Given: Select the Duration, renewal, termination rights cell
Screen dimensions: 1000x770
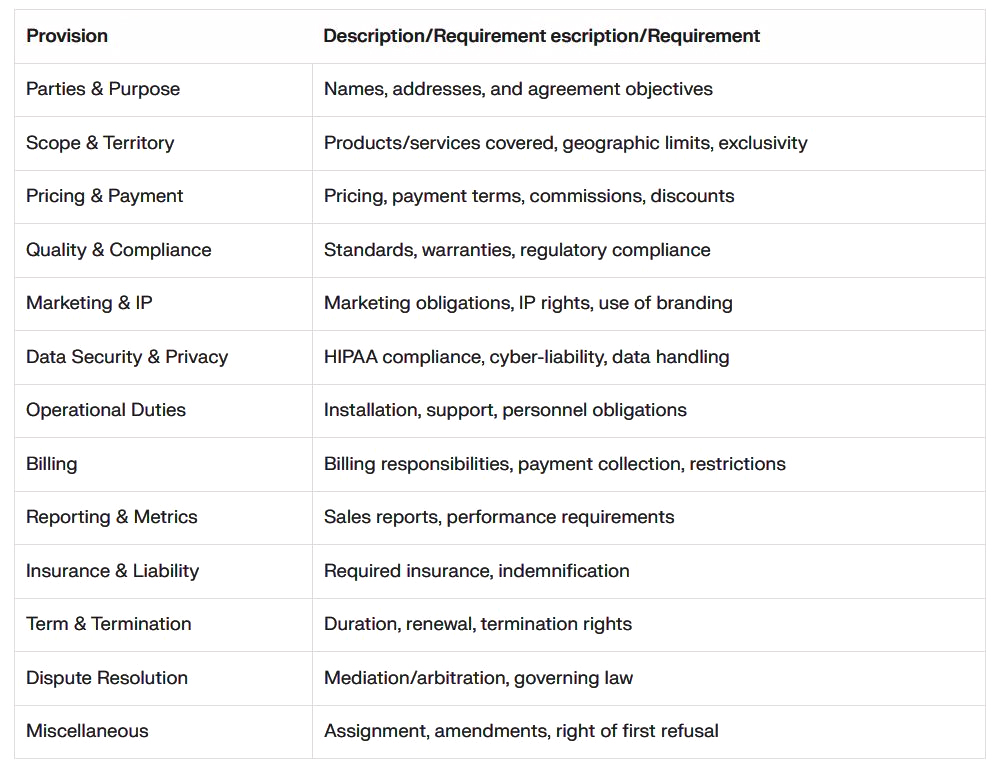Looking at the screenshot, I should coord(478,624).
